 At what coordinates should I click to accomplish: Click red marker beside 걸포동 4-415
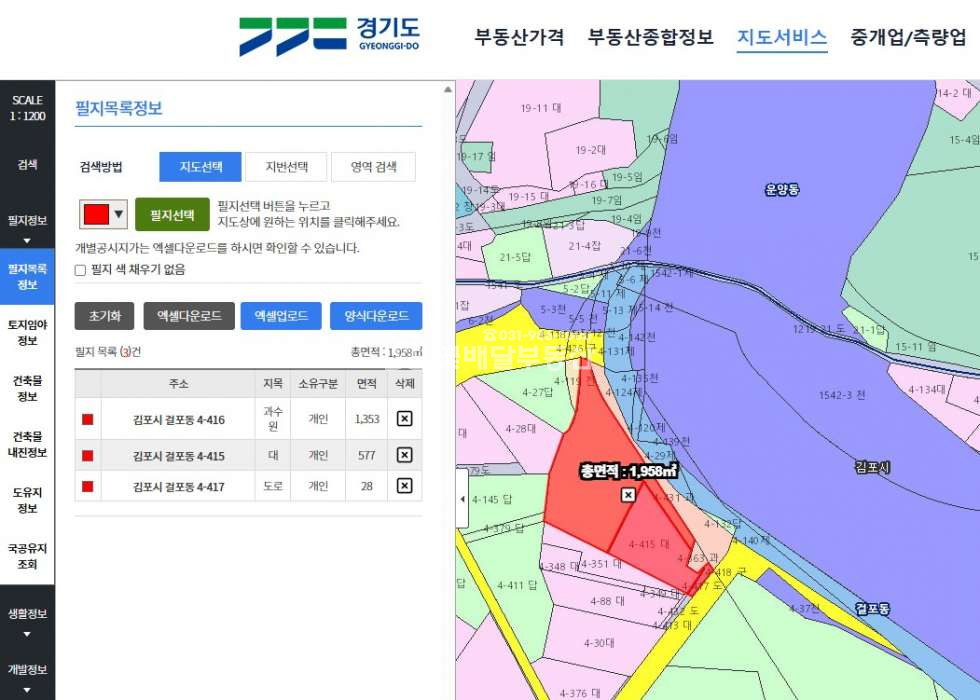point(88,456)
